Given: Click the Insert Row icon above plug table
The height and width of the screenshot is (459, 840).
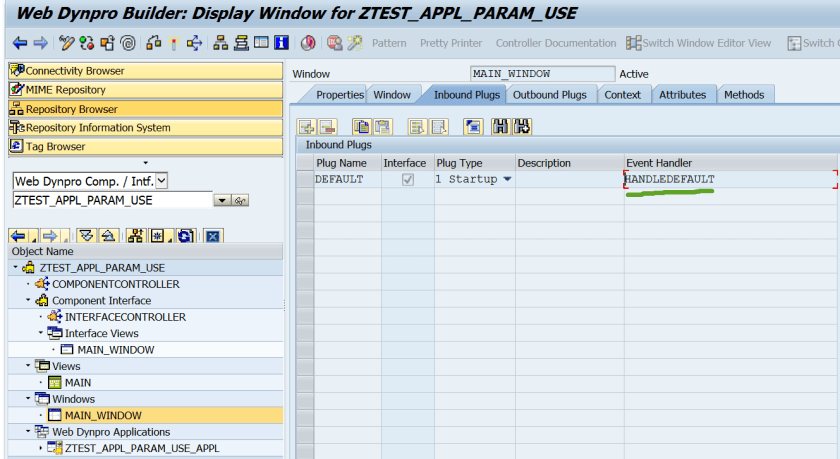Looking at the screenshot, I should coord(307,127).
